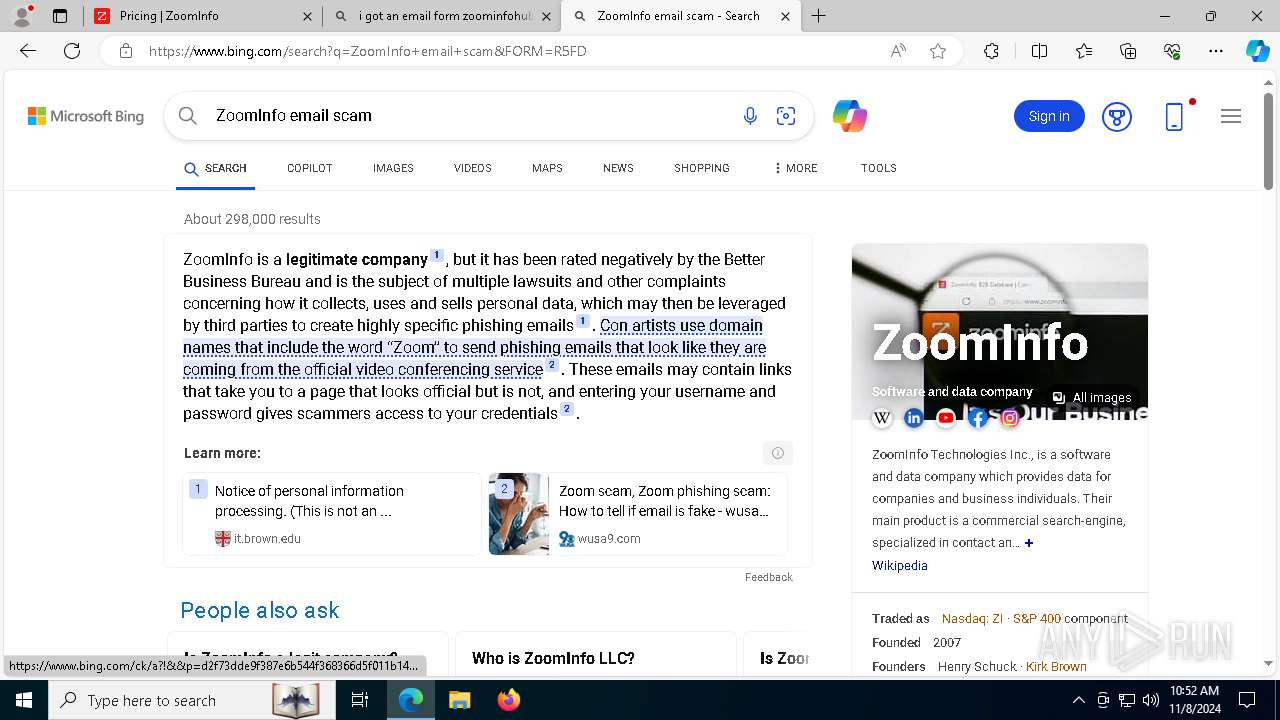Close the Pricing | ZoomInfo tab
The height and width of the screenshot is (720, 1280).
point(307,16)
